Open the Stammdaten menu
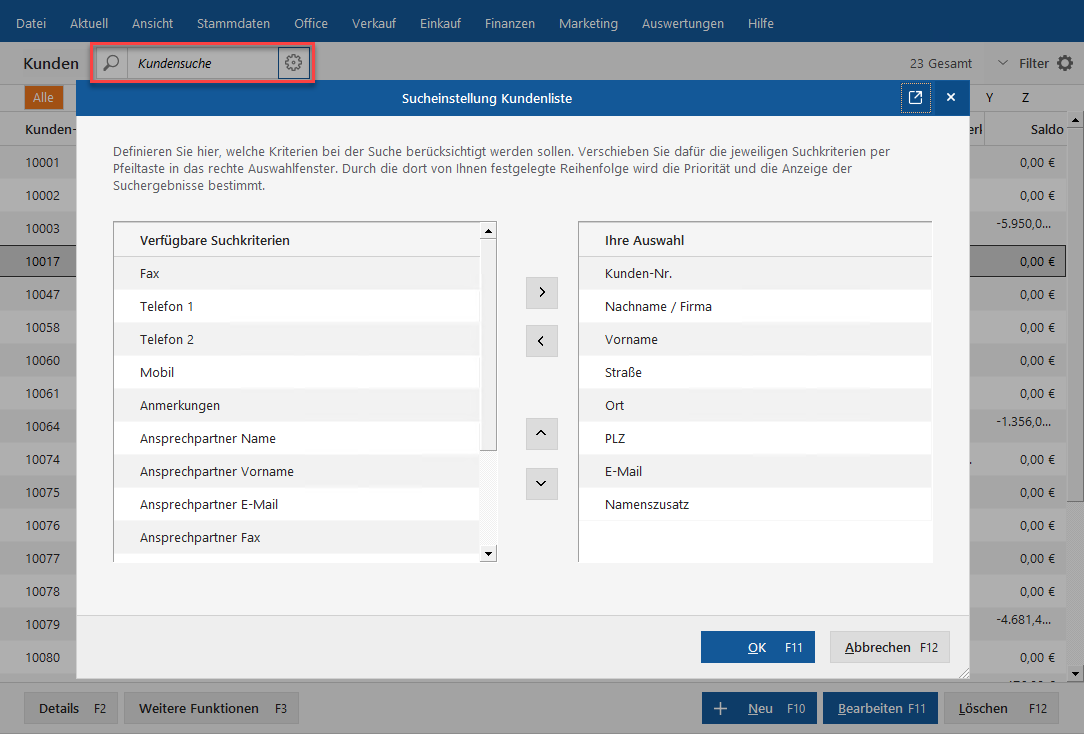 point(233,23)
